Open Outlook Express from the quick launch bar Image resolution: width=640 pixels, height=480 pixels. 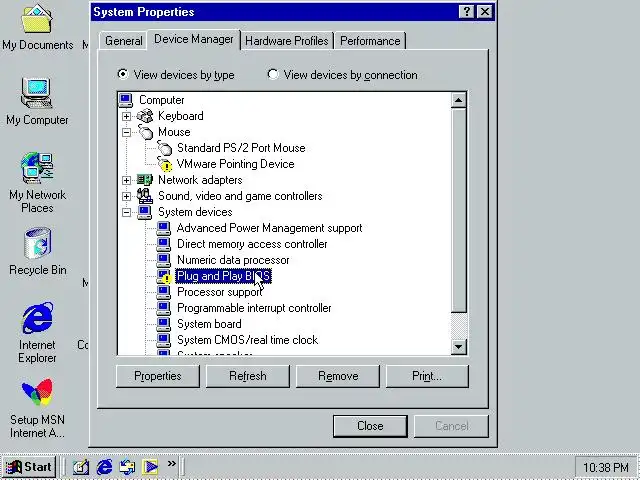coord(127,467)
